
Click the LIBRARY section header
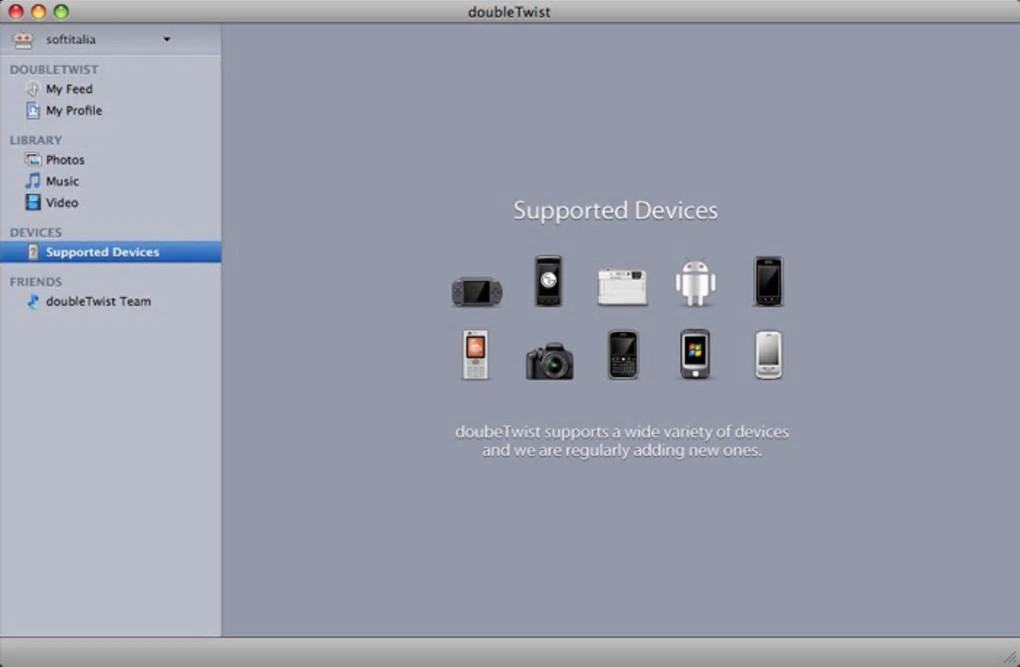point(36,141)
